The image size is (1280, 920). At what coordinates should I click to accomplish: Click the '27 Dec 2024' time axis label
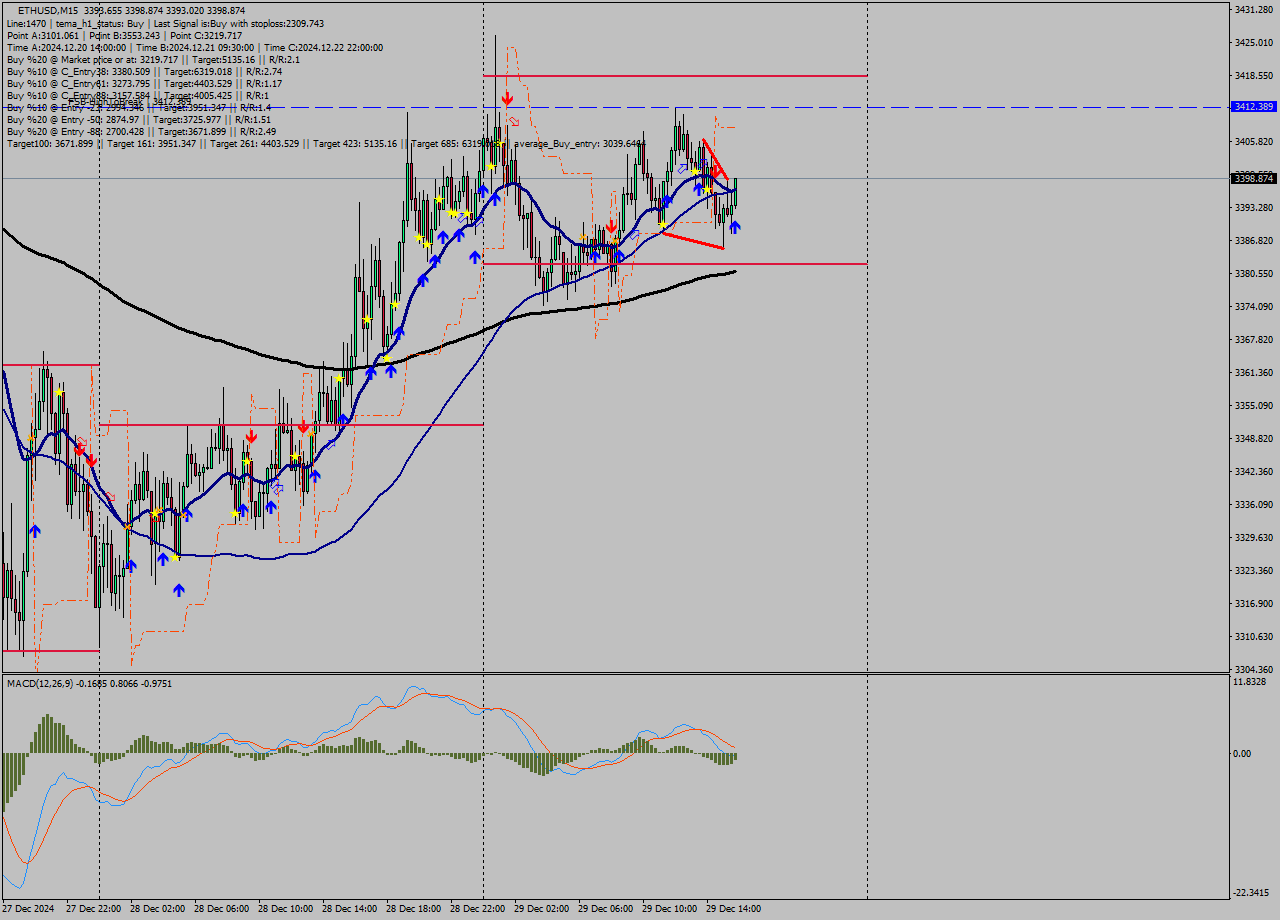[29, 909]
